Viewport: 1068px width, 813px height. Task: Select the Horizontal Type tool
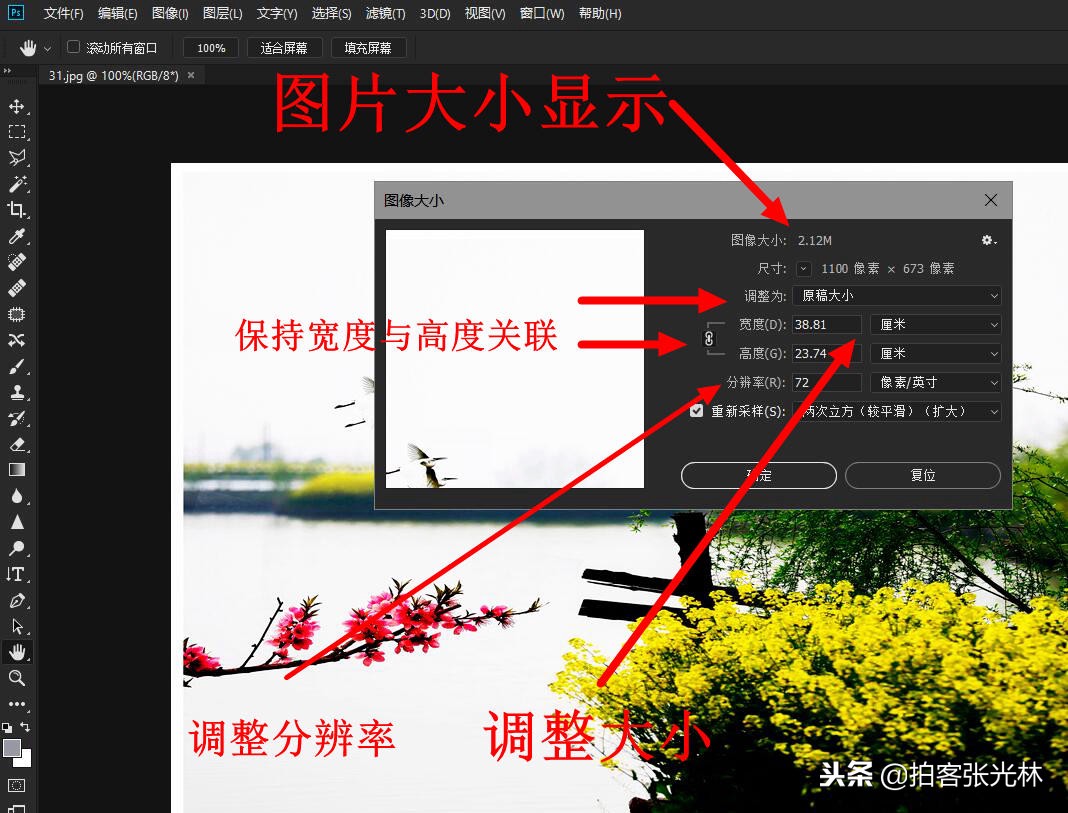(17, 574)
